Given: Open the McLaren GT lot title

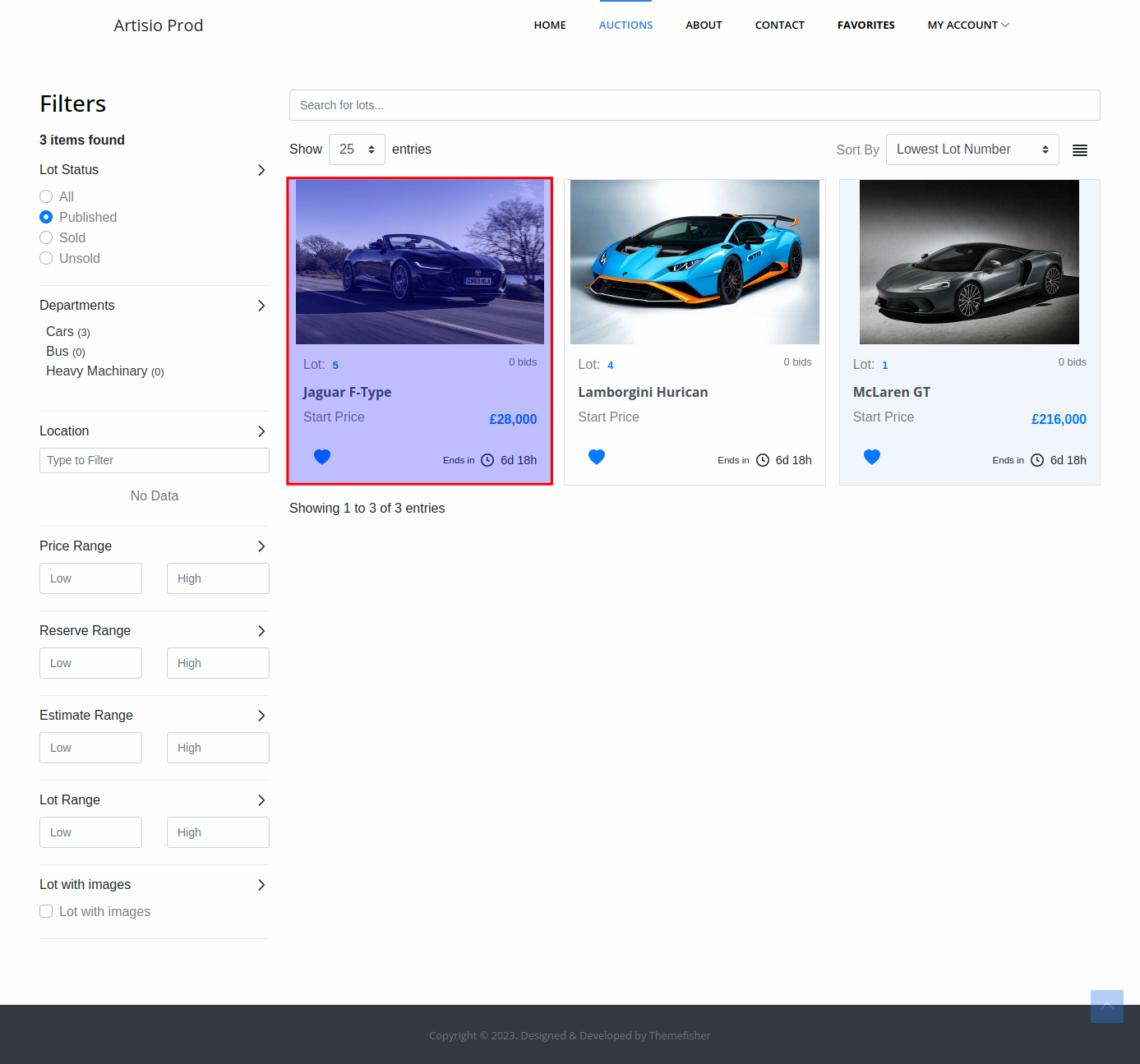Looking at the screenshot, I should 892,392.
